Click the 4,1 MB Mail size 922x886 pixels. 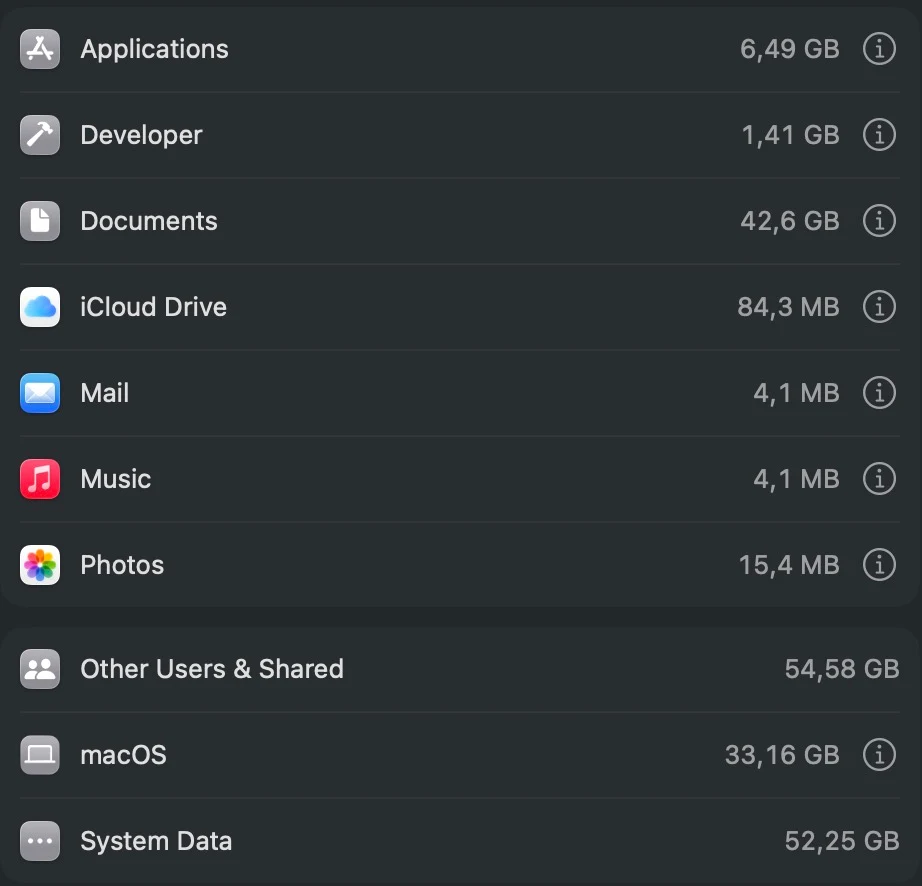click(x=797, y=393)
